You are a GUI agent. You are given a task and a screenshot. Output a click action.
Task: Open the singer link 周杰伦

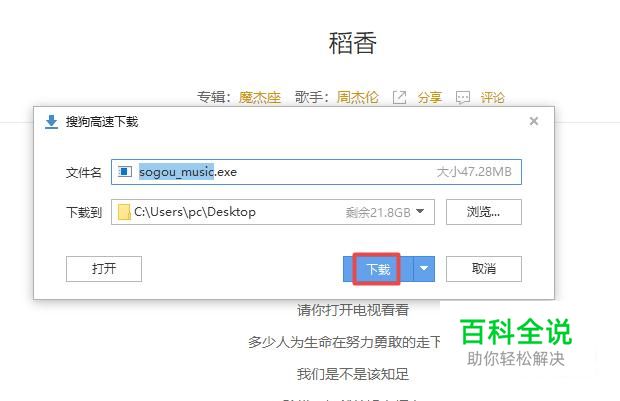coord(357,97)
